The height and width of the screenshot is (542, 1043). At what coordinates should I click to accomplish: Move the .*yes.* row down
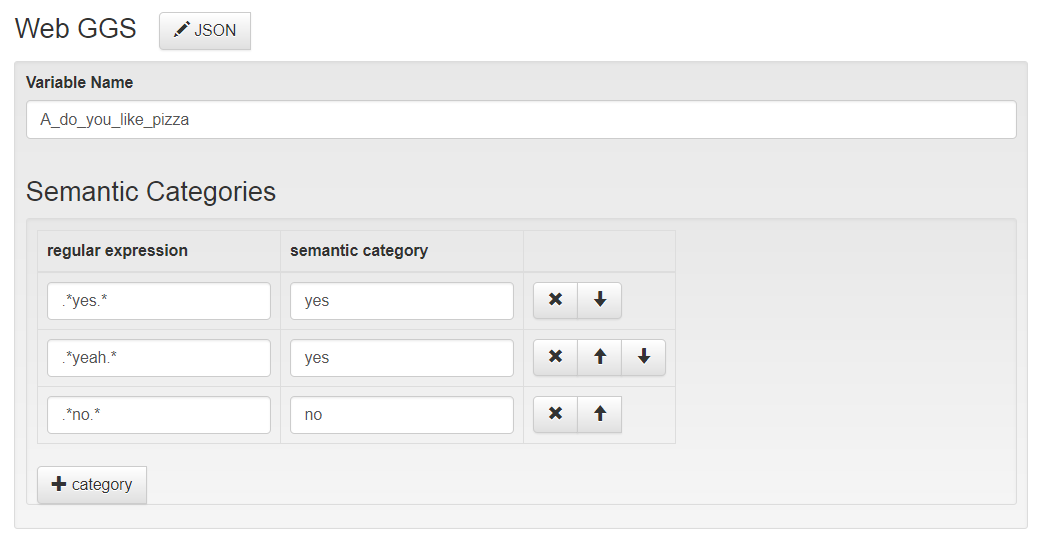[599, 300]
